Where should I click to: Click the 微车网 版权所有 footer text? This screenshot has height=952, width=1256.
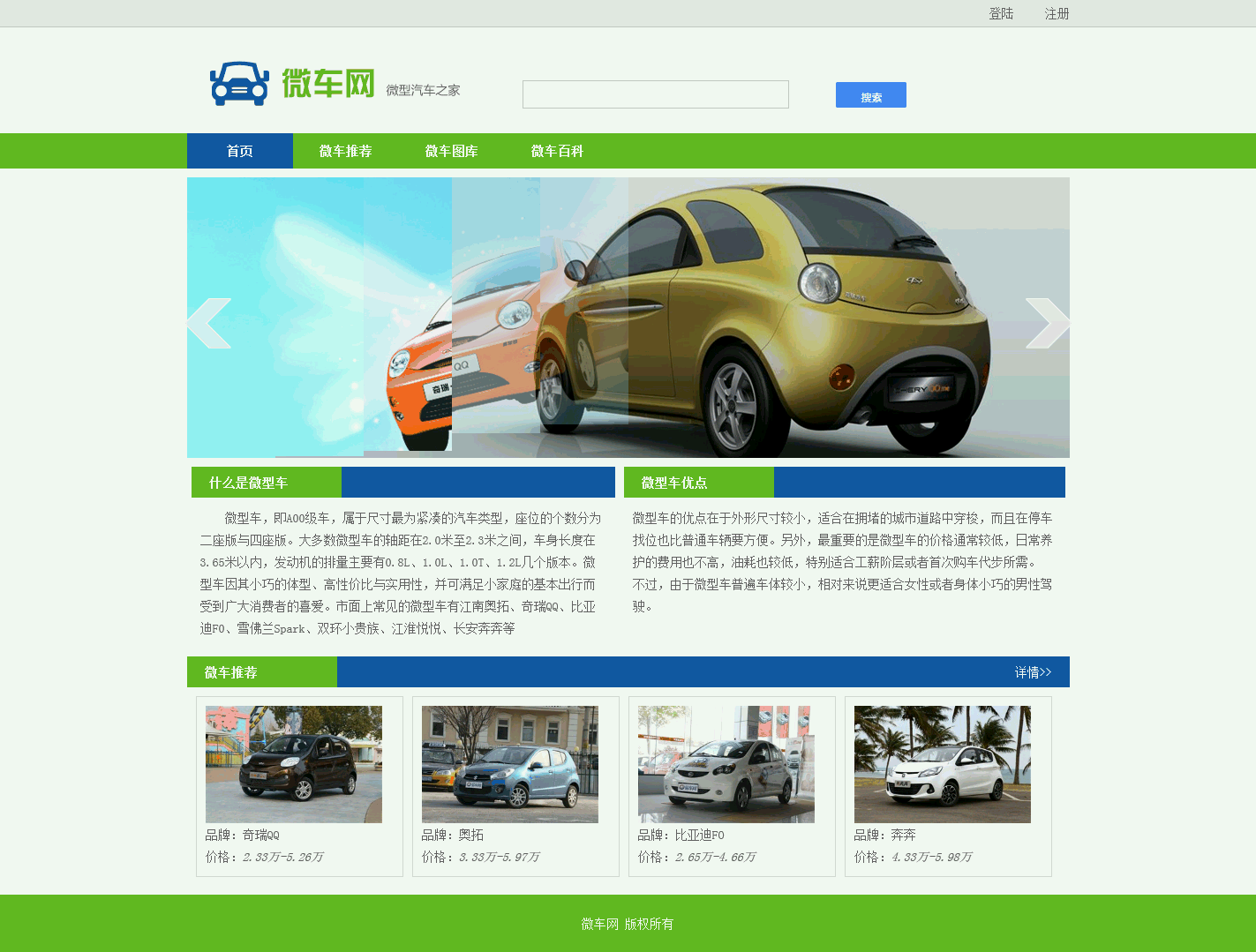628,924
